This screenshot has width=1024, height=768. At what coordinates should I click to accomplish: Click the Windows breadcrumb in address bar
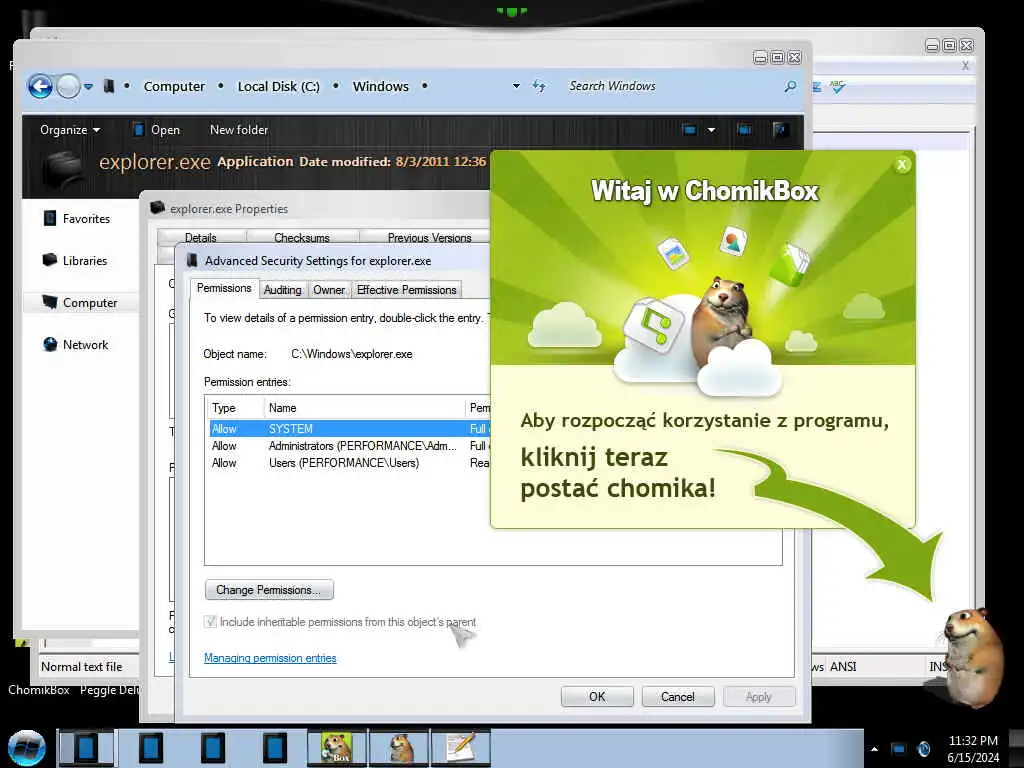[x=381, y=86]
